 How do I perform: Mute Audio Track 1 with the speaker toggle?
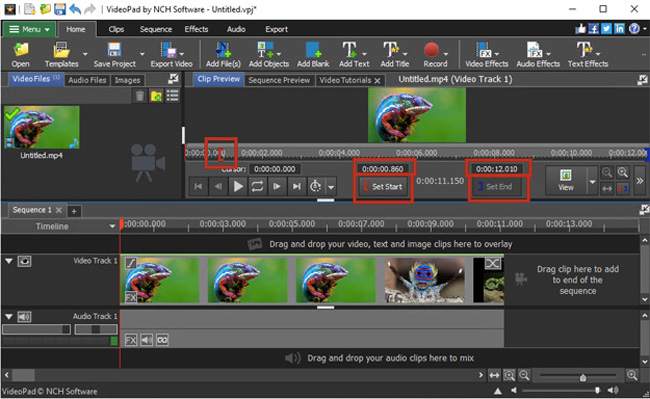coord(24,317)
